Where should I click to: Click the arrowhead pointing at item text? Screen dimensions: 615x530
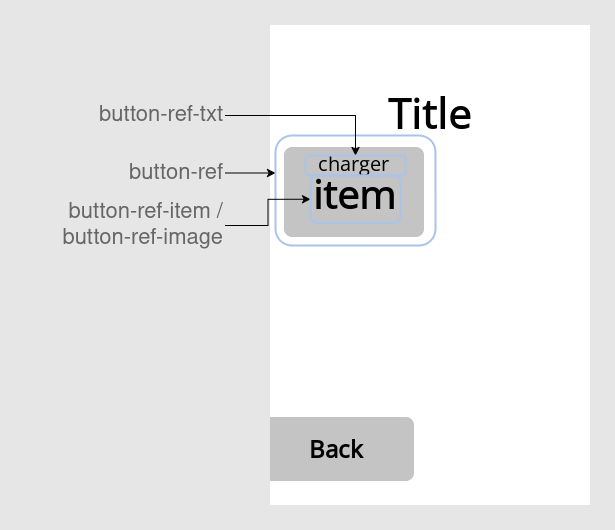click(x=306, y=198)
